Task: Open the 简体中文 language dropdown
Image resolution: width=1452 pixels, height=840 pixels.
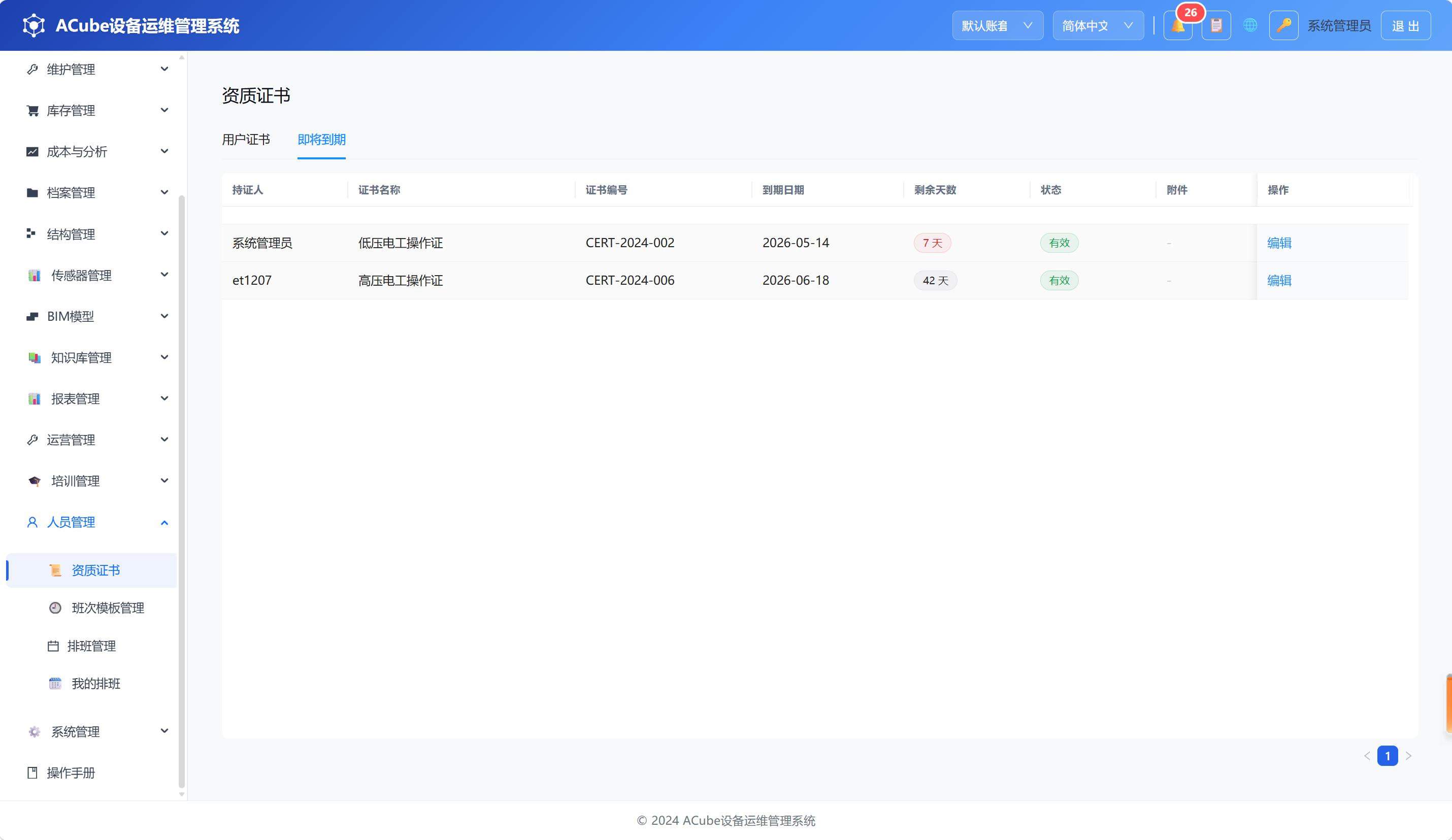Action: pos(1098,25)
